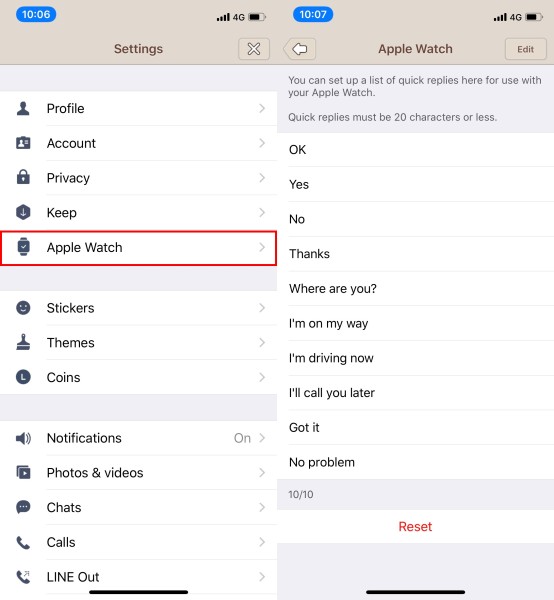The height and width of the screenshot is (600, 554).
Task: Open Privacy via its chevron
Action: click(x=262, y=178)
